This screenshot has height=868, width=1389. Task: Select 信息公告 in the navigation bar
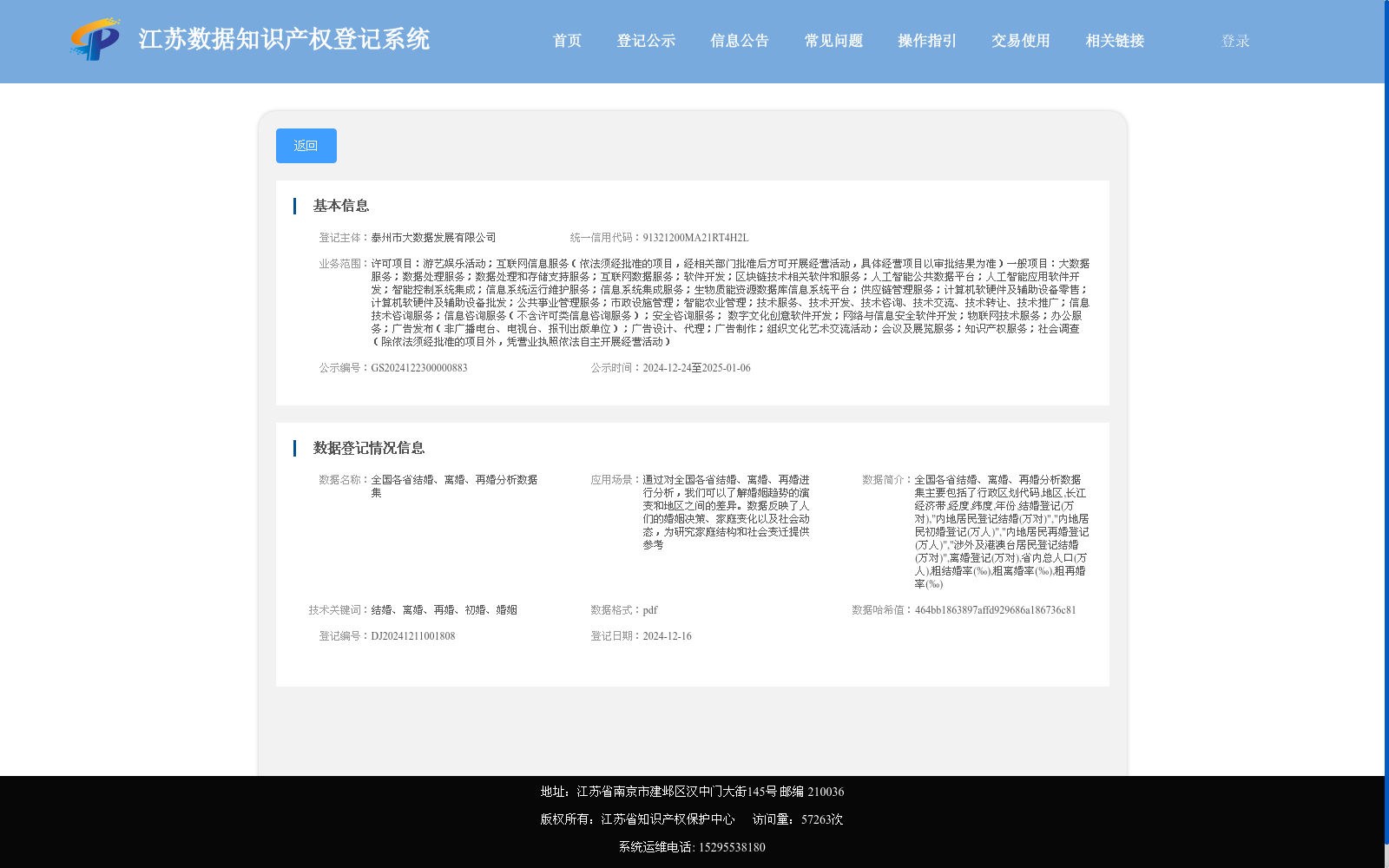[x=739, y=40]
